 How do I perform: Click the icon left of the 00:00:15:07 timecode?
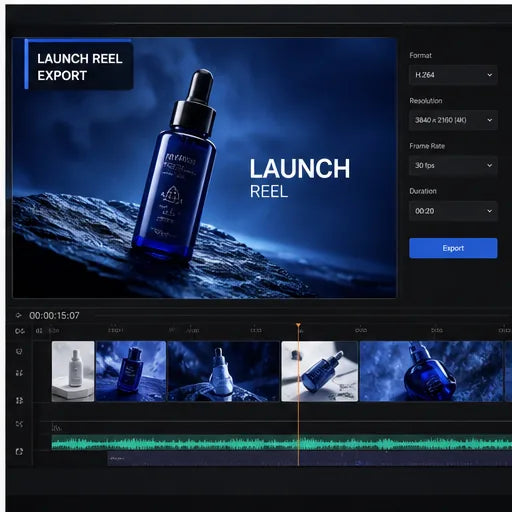[x=19, y=315]
